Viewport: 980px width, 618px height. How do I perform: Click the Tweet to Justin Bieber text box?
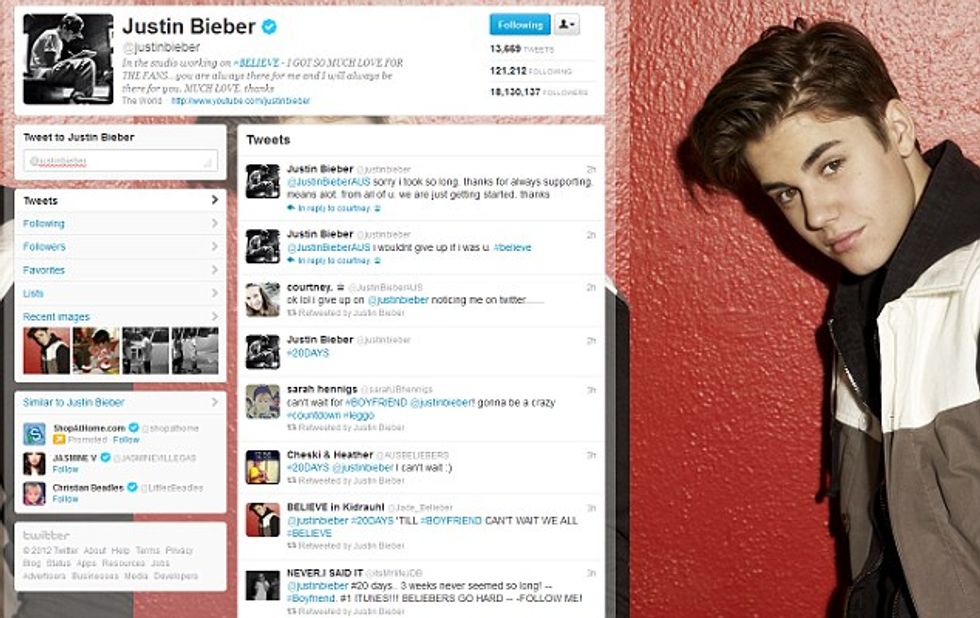point(121,161)
